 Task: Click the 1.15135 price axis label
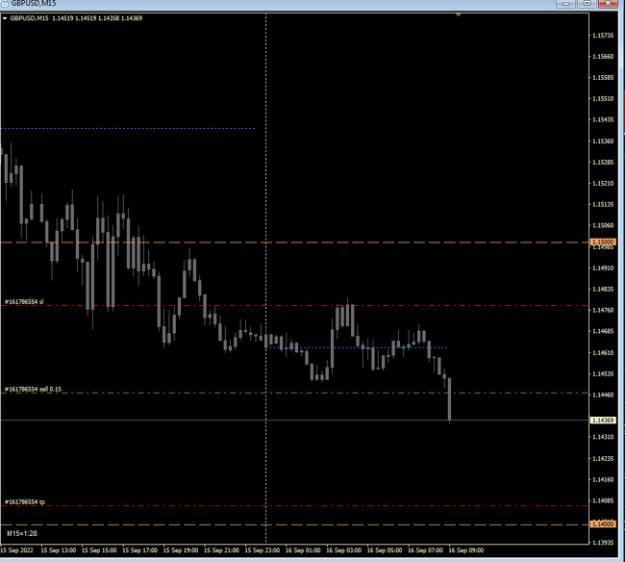[x=603, y=205]
